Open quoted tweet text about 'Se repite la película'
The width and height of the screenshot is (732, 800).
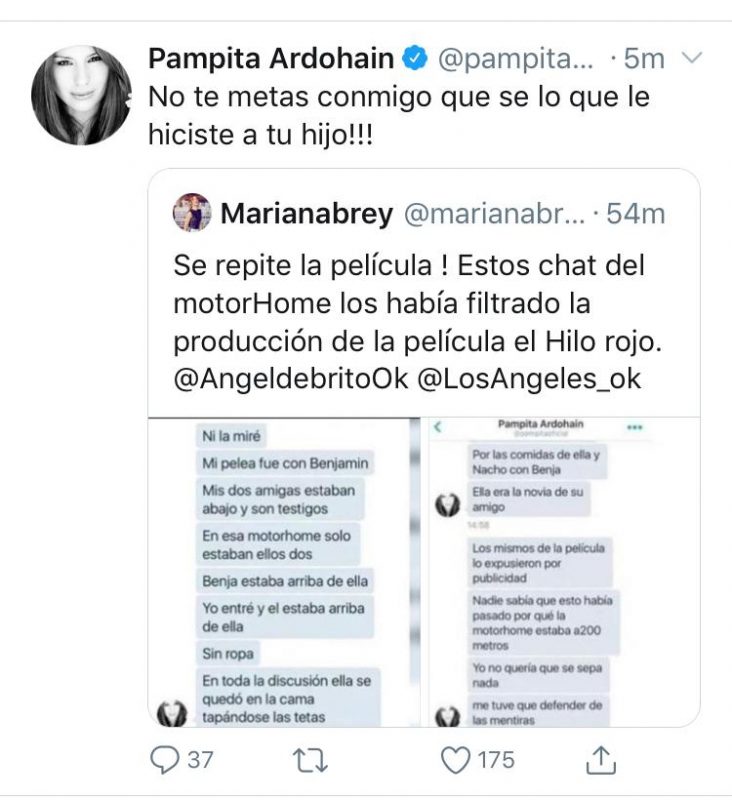click(x=420, y=304)
